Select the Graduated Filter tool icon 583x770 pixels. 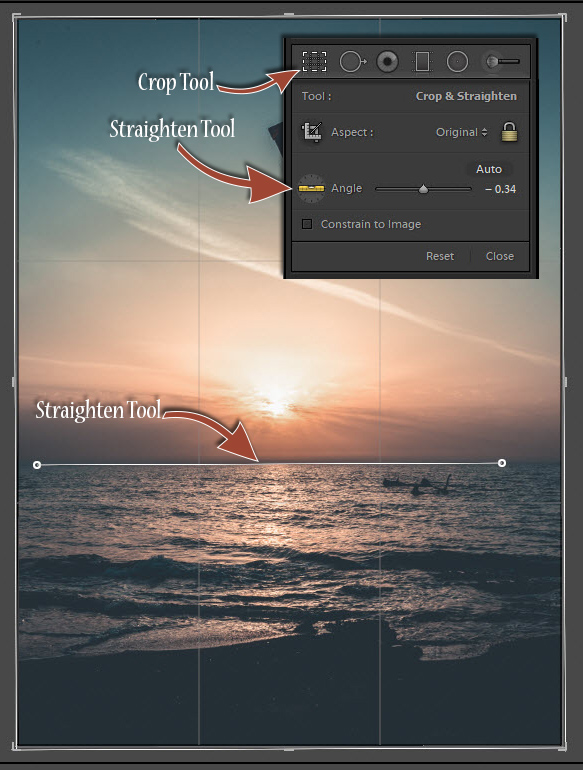(x=422, y=62)
